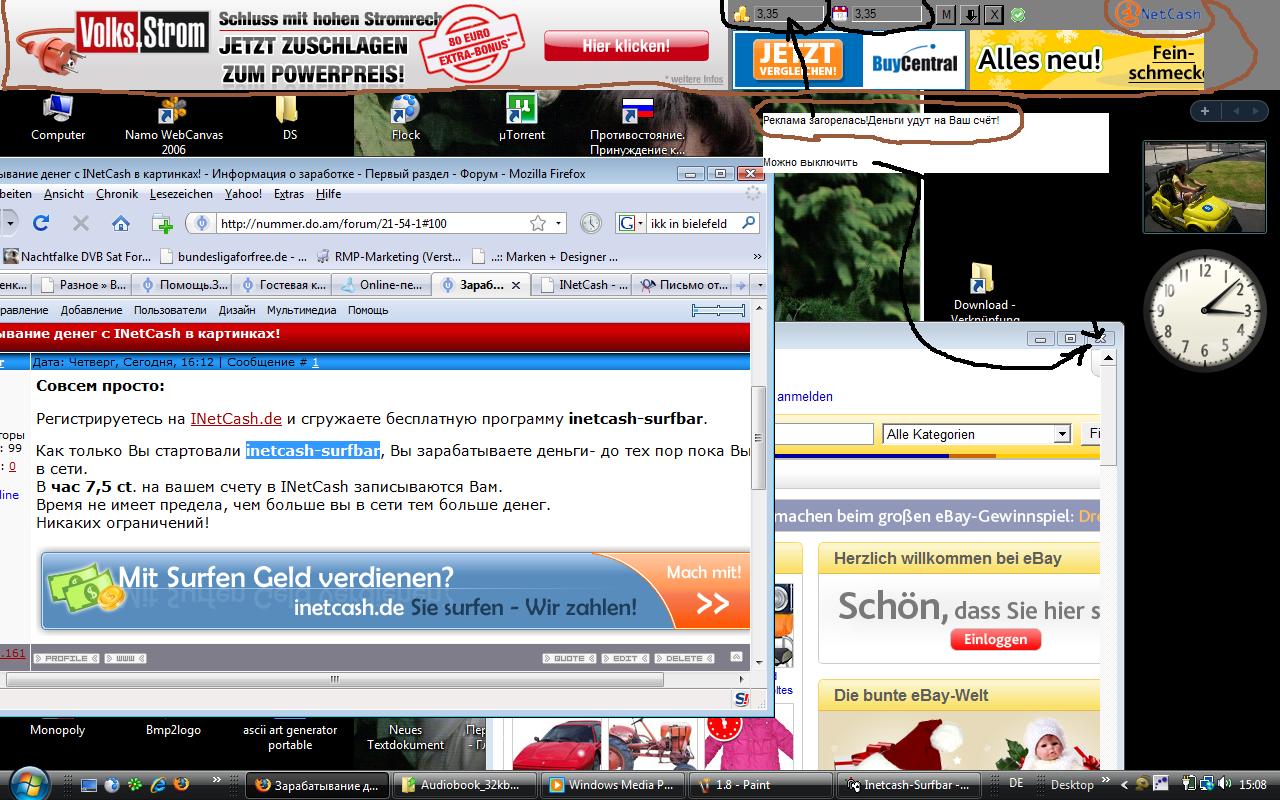Image resolution: width=1280 pixels, height=800 pixels.
Task: Click the down-arrow button in the INetCash surfbar
Action: click(x=970, y=14)
